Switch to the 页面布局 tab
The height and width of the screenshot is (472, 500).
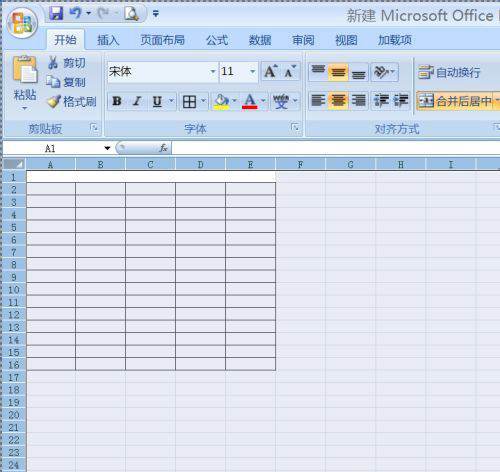162,40
